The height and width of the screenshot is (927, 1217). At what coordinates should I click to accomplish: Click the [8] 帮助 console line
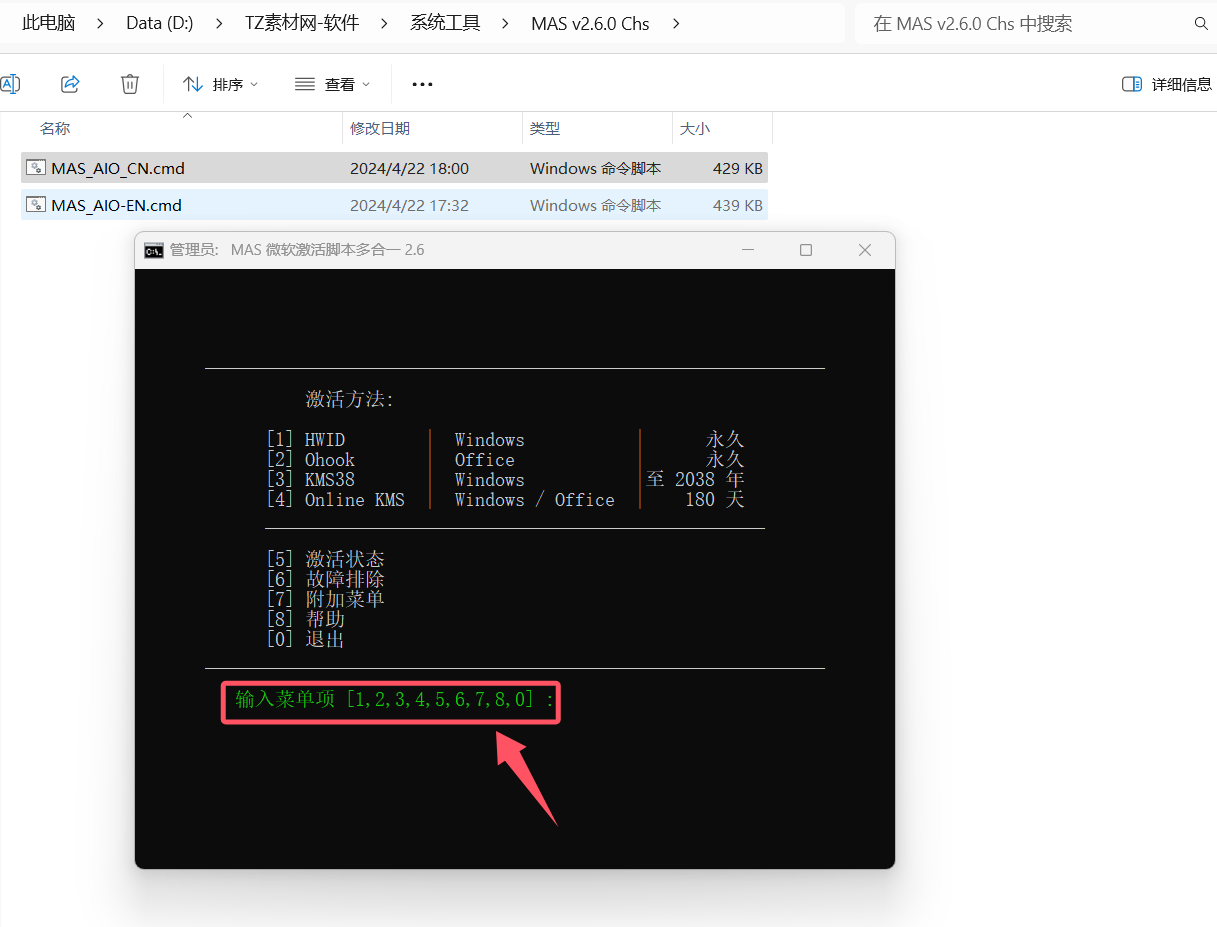(305, 619)
